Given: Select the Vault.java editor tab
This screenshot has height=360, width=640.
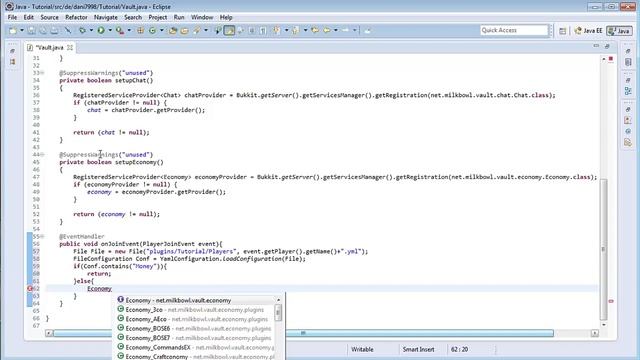Looking at the screenshot, I should tap(49, 48).
